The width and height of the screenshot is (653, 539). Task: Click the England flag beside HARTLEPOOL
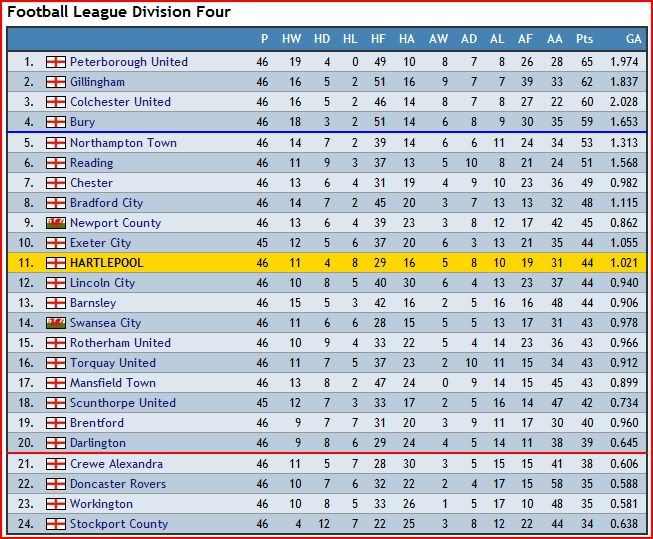click(x=56, y=263)
